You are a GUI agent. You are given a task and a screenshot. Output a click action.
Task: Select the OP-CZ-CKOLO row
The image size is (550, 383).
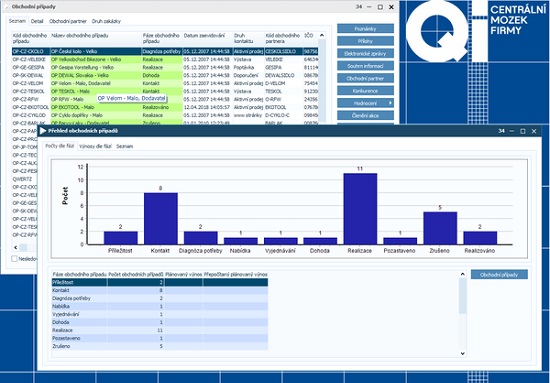tap(165, 52)
